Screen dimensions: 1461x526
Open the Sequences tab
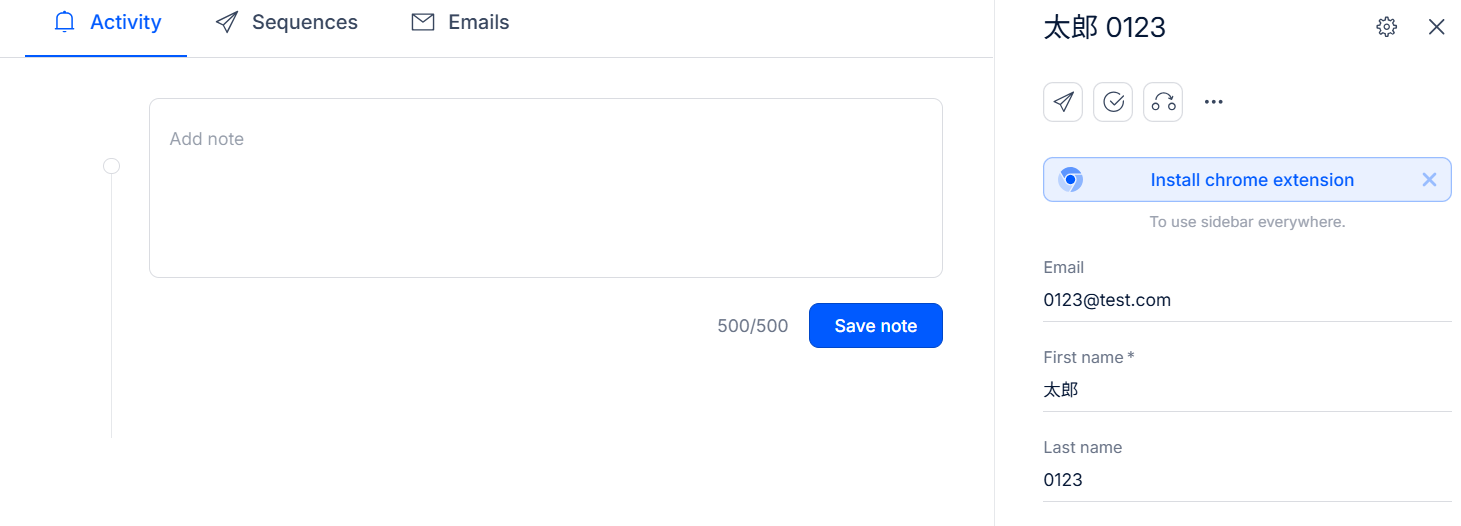(287, 22)
